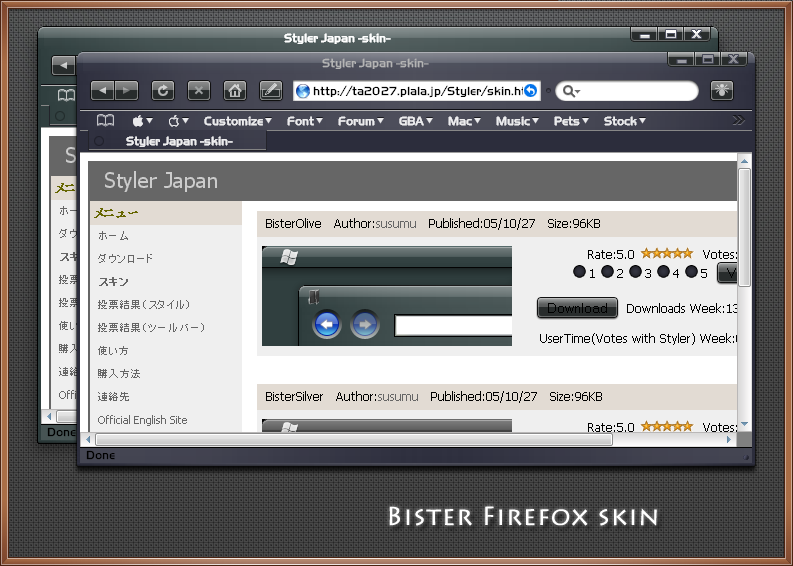Select rating 3 radio for BisterOlive
793x566 pixels.
[x=635, y=272]
